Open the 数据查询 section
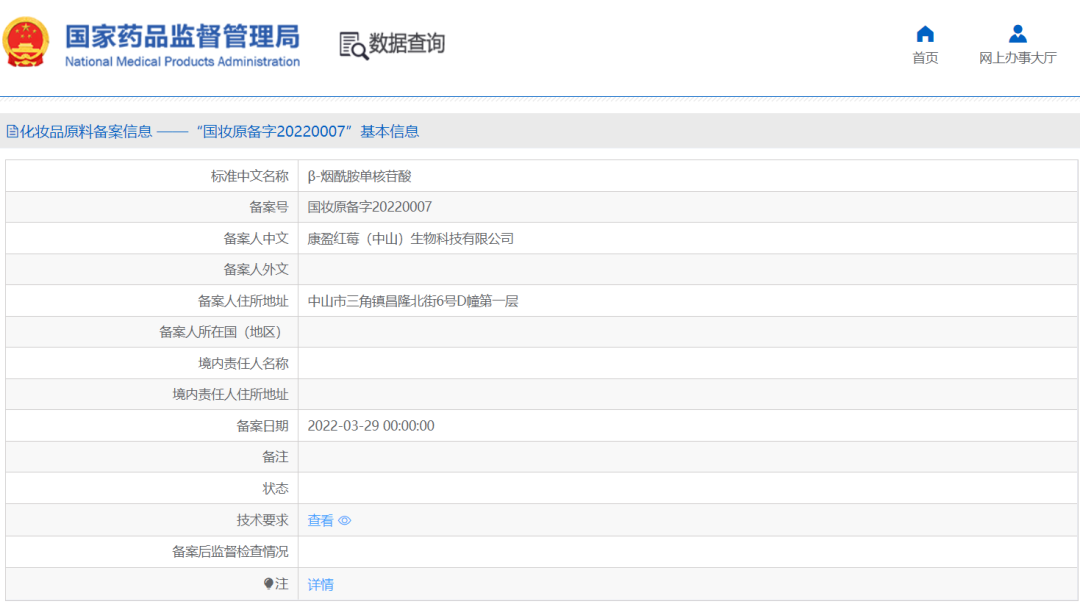Viewport: 1080px width, 604px height. 406,43
